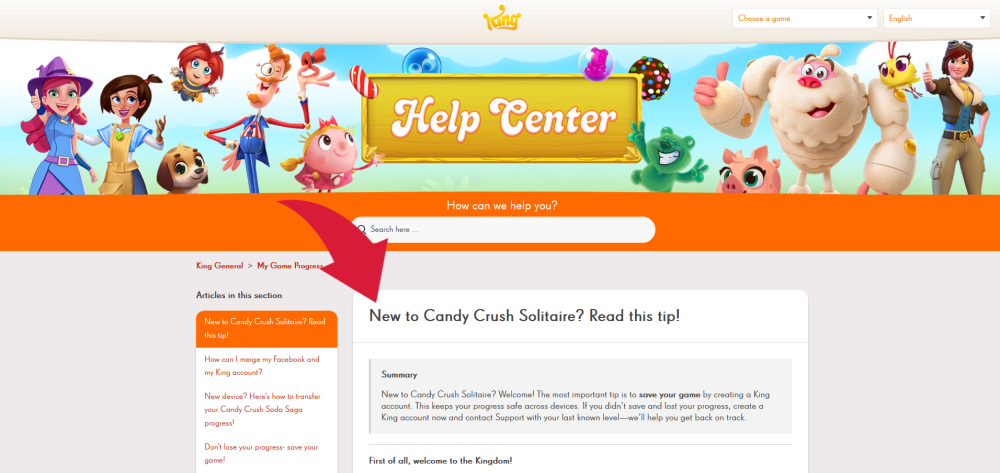Image resolution: width=1000 pixels, height=473 pixels.
Task: Click the striped candy next to sign
Action: [x=364, y=82]
